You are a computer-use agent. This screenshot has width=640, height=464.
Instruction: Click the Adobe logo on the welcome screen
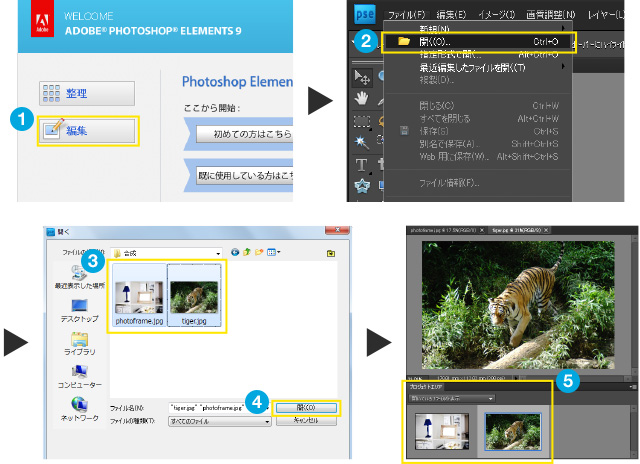click(x=42, y=18)
